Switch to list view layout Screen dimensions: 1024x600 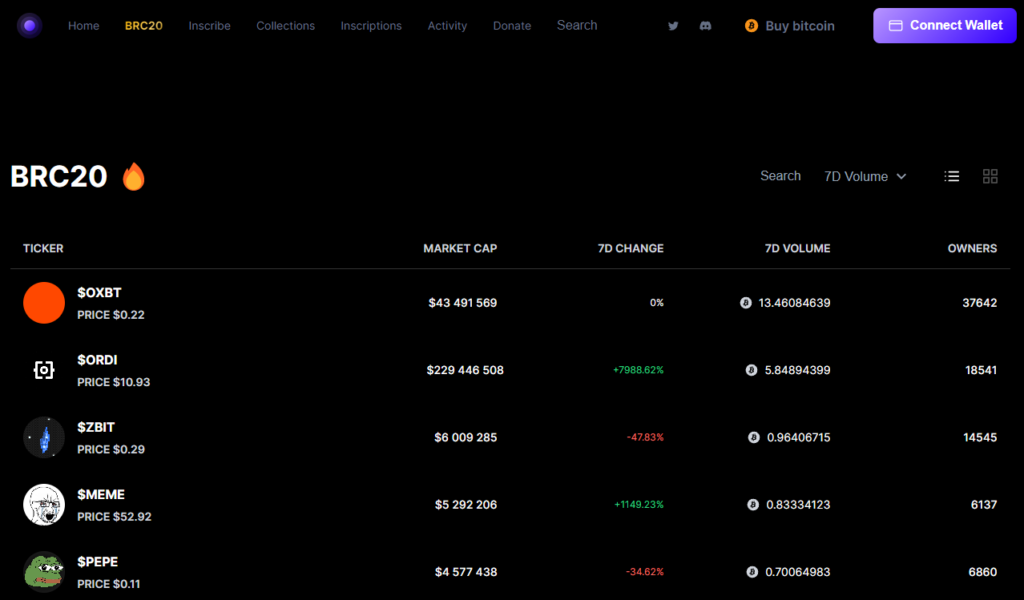click(951, 175)
